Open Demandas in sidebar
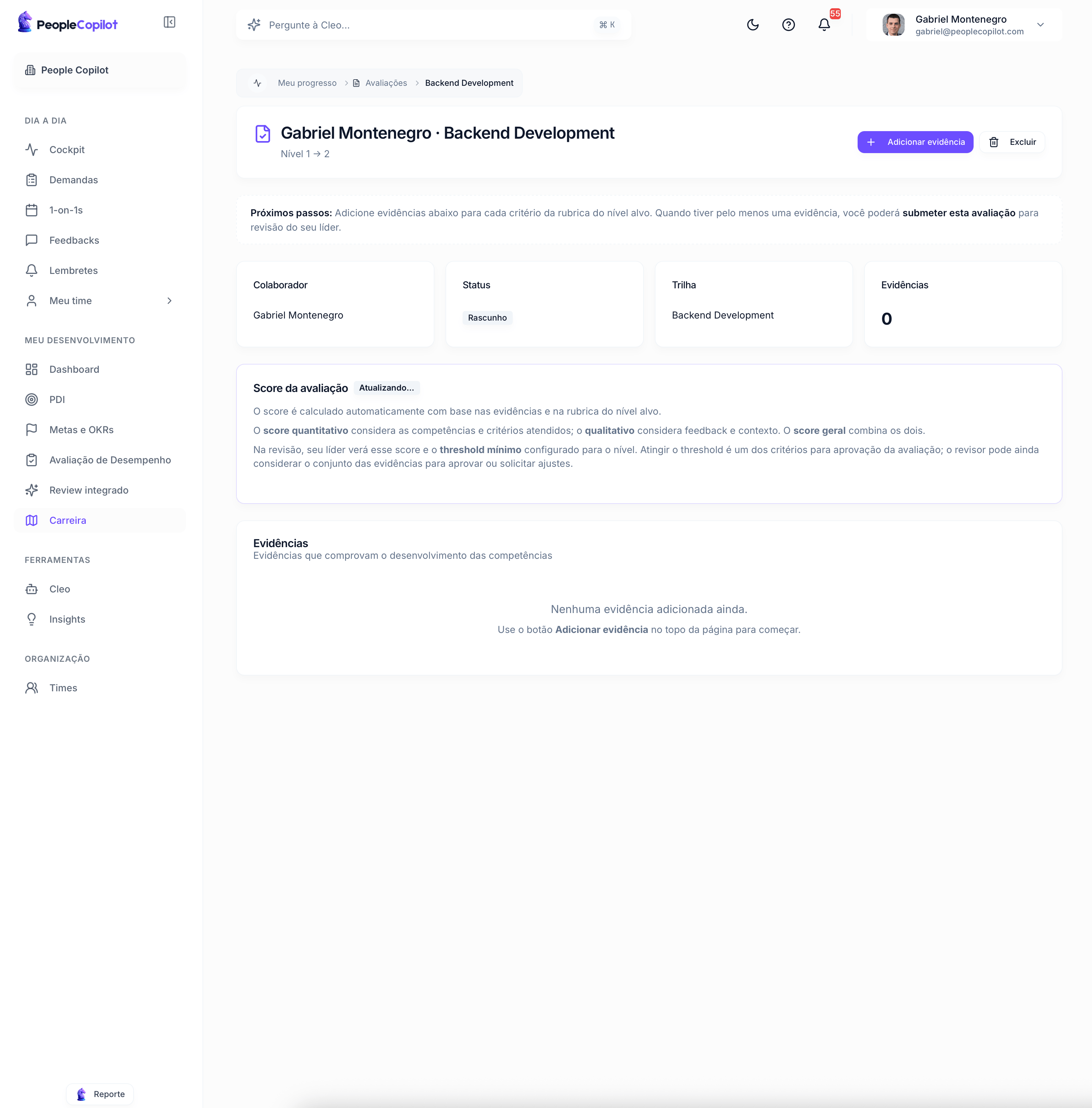Image resolution: width=1092 pixels, height=1108 pixels. click(x=99, y=180)
